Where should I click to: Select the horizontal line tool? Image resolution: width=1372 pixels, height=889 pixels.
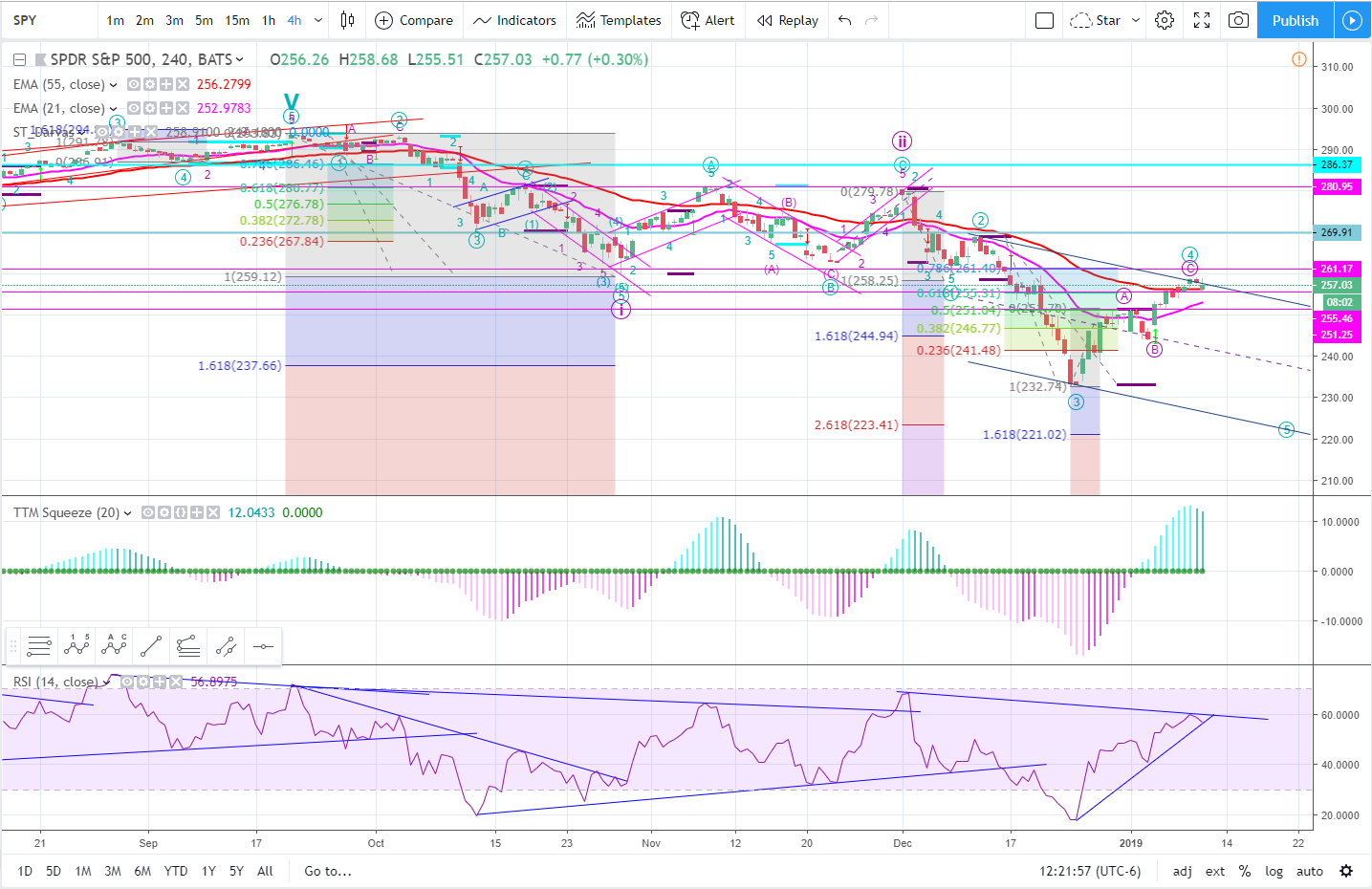(x=263, y=646)
